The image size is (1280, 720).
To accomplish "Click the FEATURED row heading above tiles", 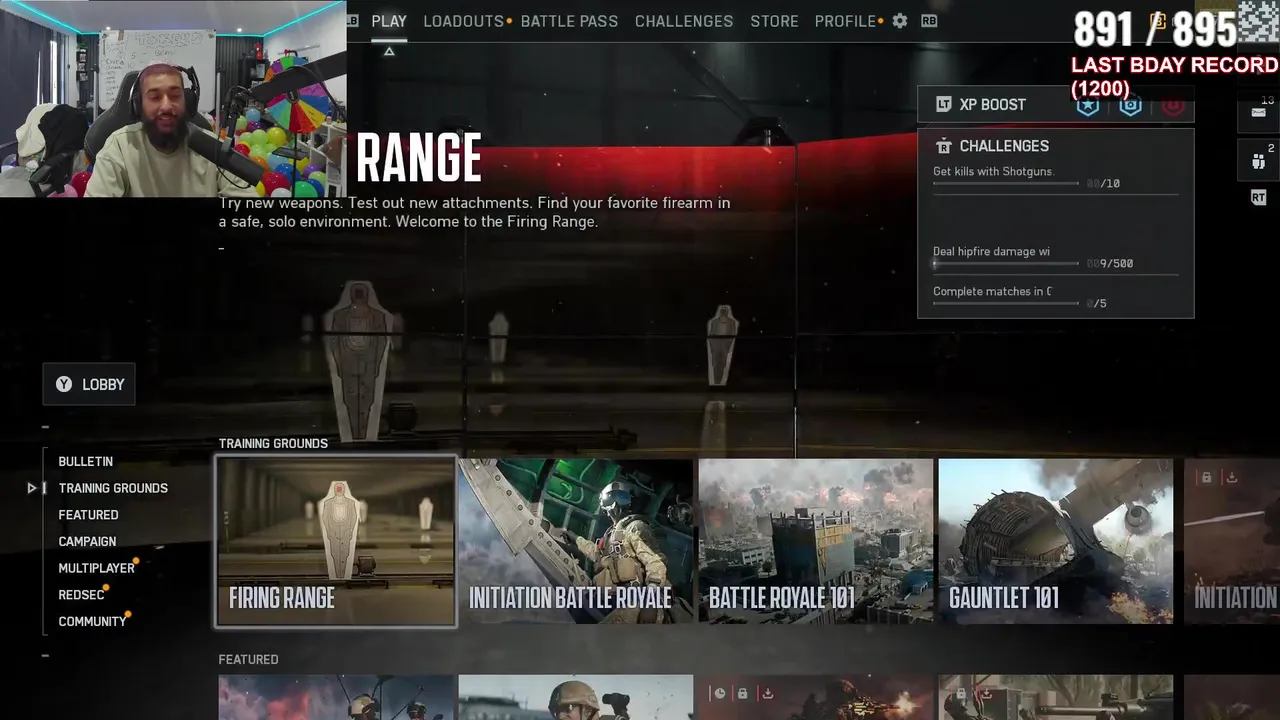I will (x=248, y=659).
